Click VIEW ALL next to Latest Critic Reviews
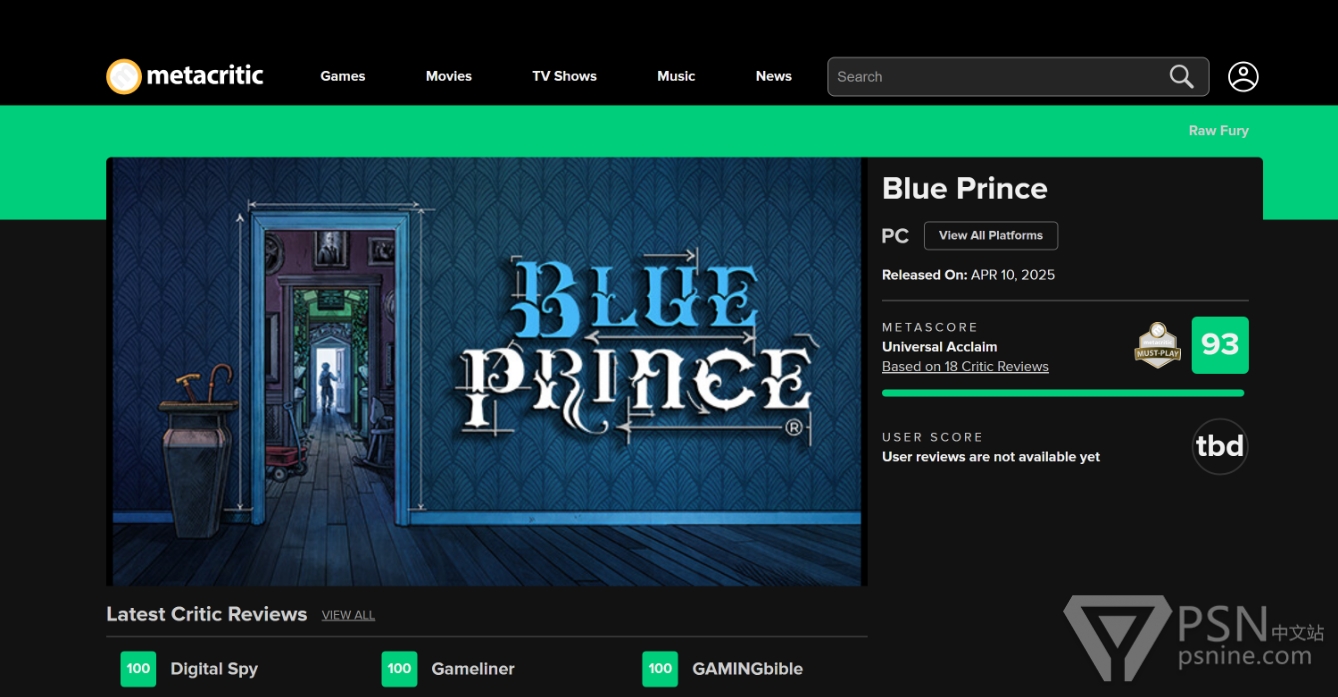The height and width of the screenshot is (697, 1338). tap(348, 615)
